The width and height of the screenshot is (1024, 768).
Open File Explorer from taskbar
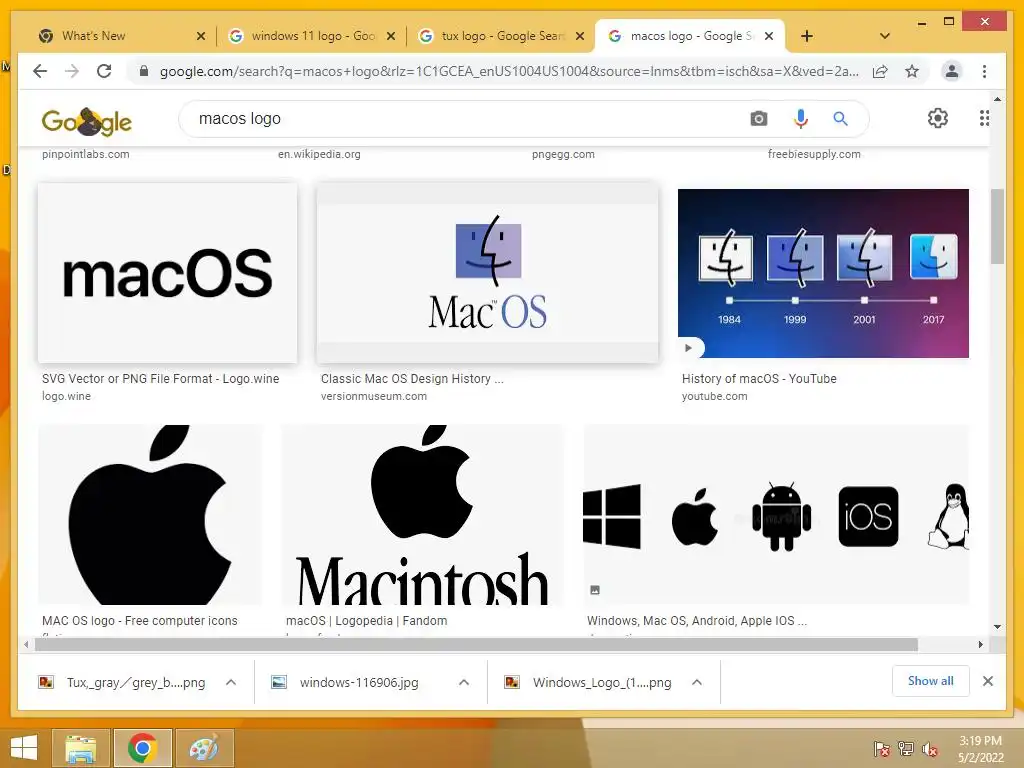point(81,748)
